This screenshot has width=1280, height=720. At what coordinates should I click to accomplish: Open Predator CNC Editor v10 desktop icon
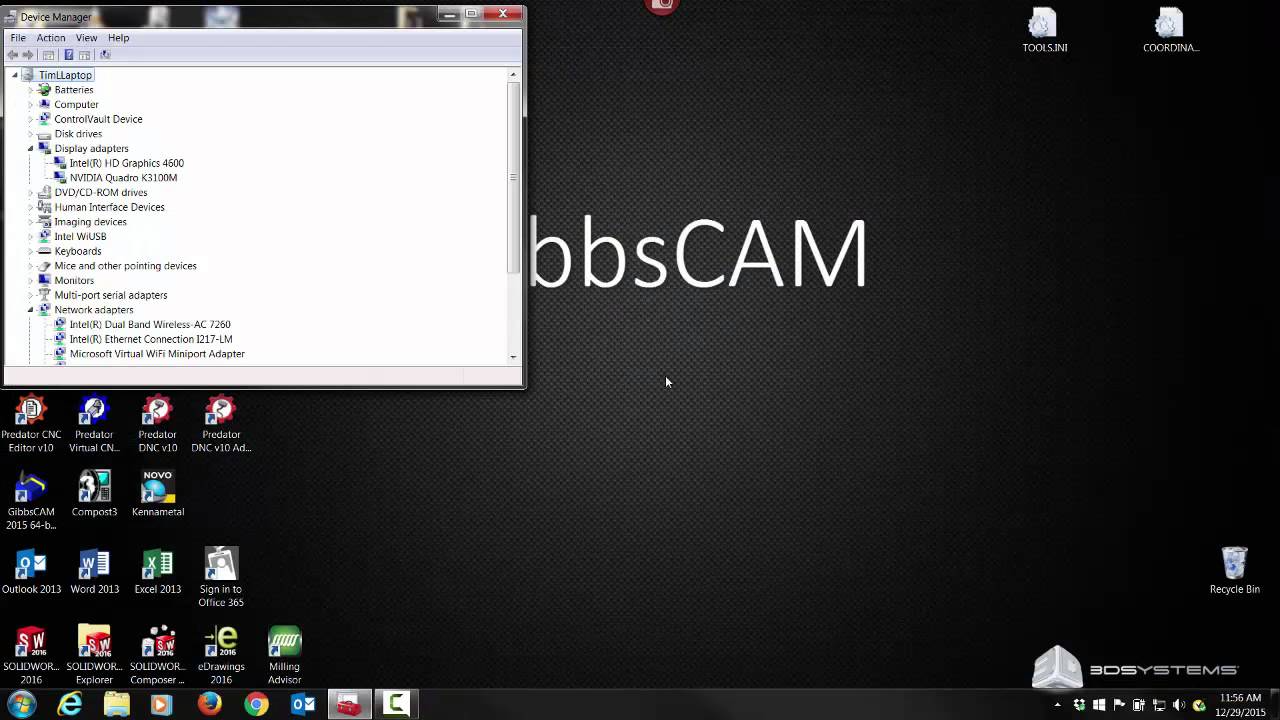point(31,424)
